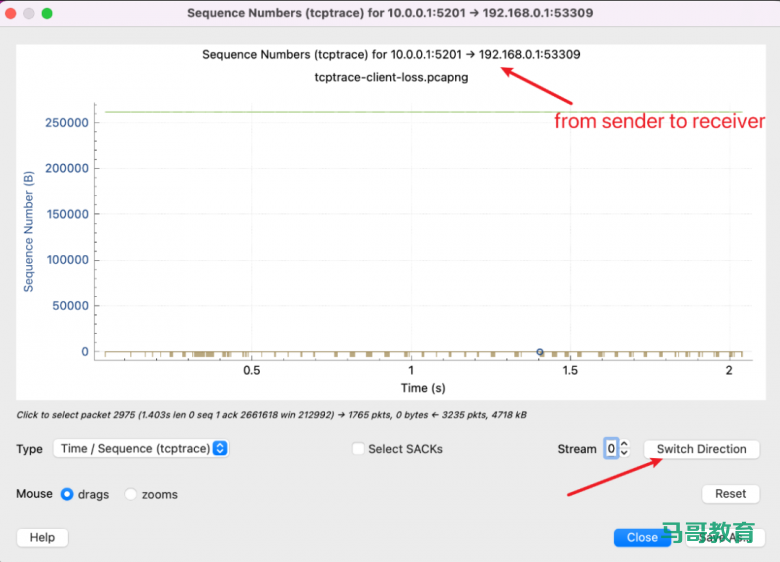This screenshot has height=562, width=780.
Task: Increment the Stream number with the up arrow
Action: coord(624,445)
